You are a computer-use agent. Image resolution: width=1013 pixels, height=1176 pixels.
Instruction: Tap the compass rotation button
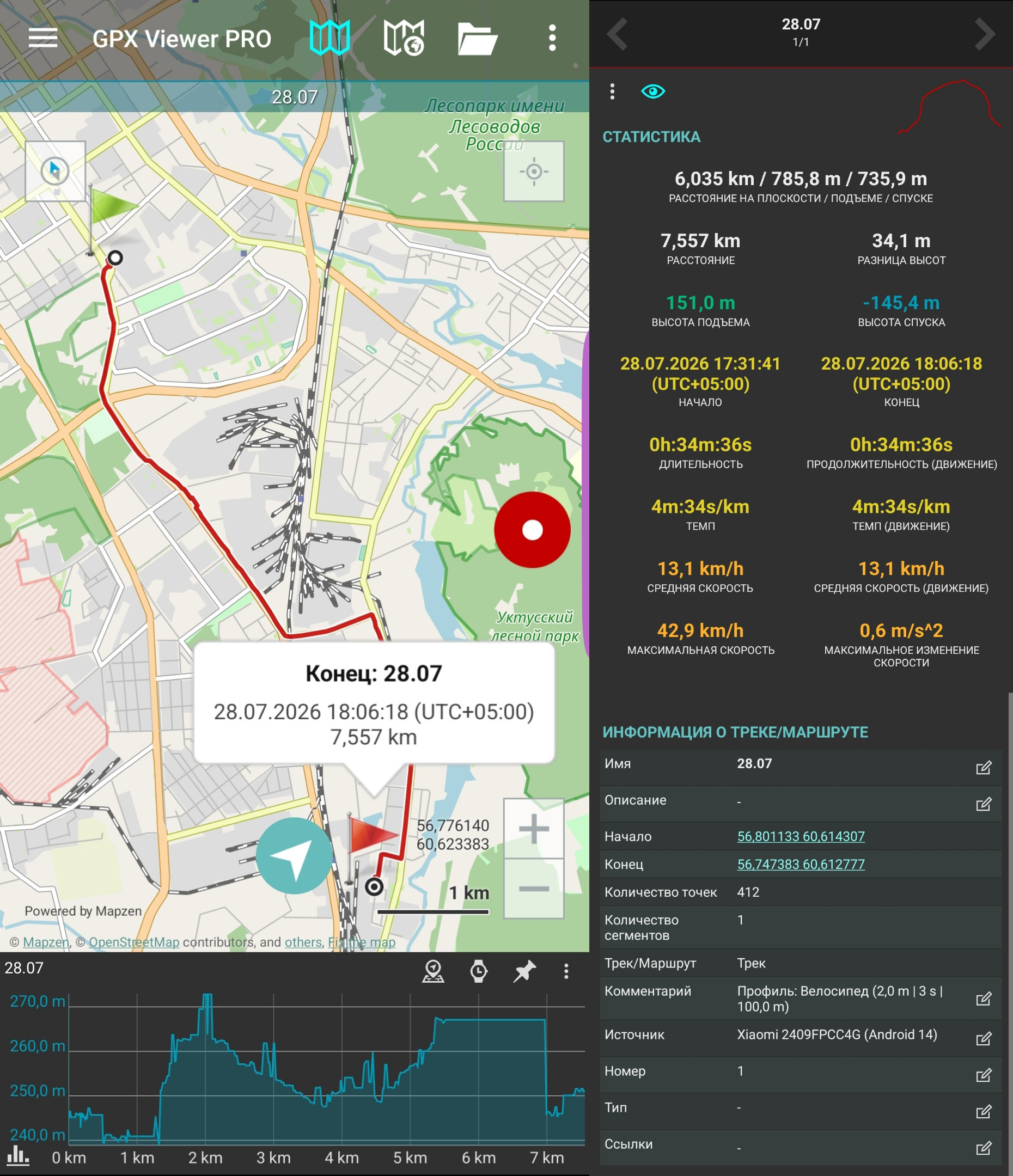[x=55, y=171]
